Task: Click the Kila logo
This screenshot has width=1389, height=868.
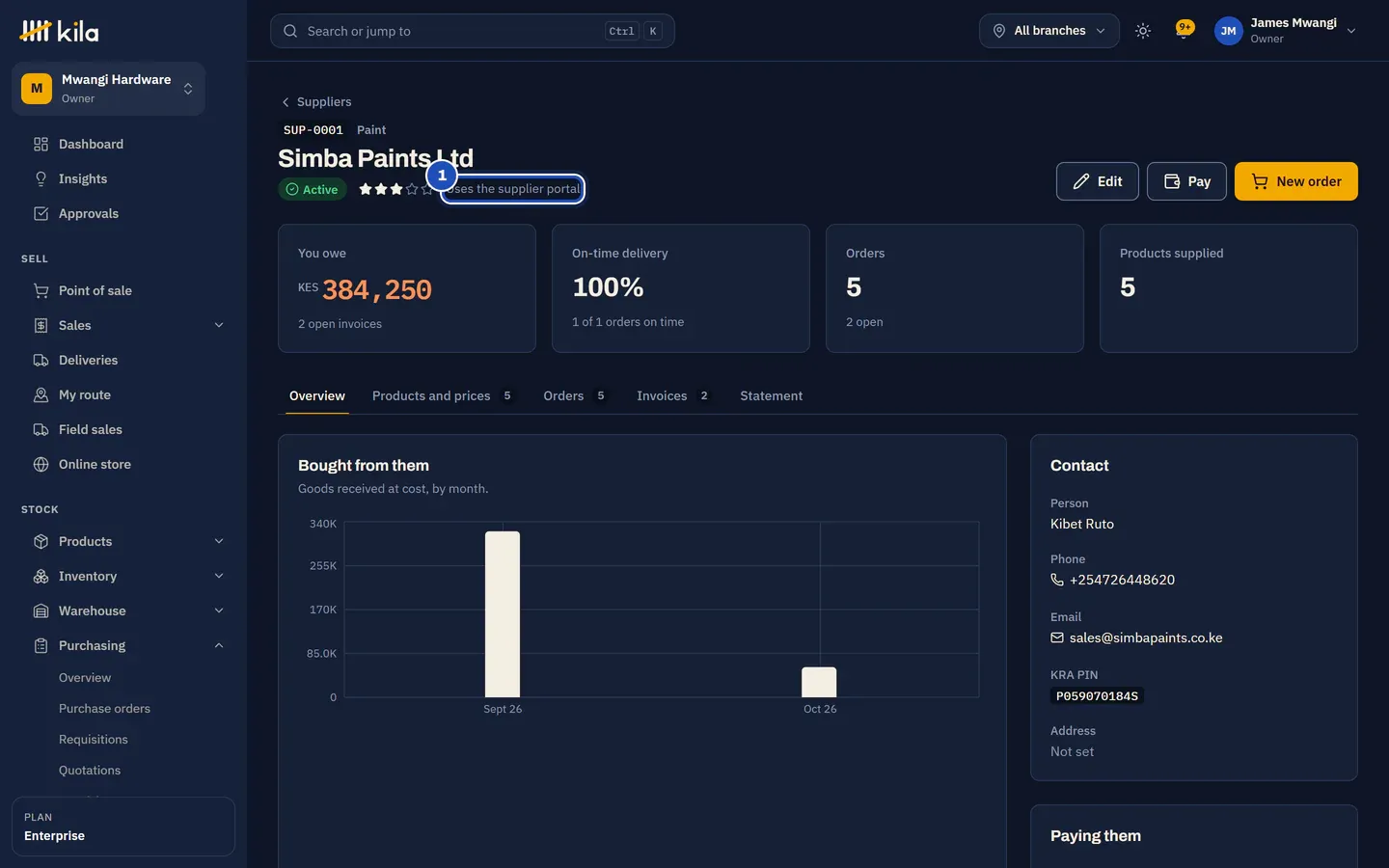Action: (x=59, y=31)
